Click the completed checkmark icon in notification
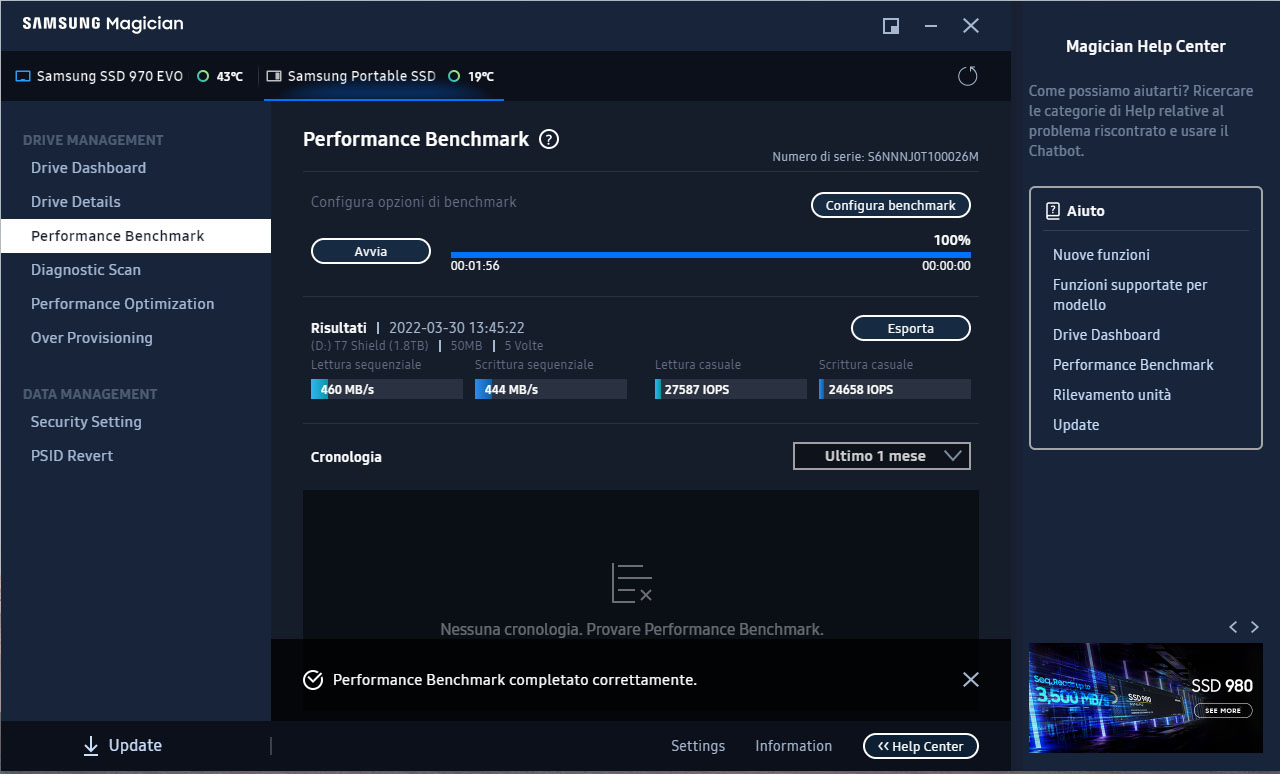This screenshot has height=774, width=1280. click(313, 680)
